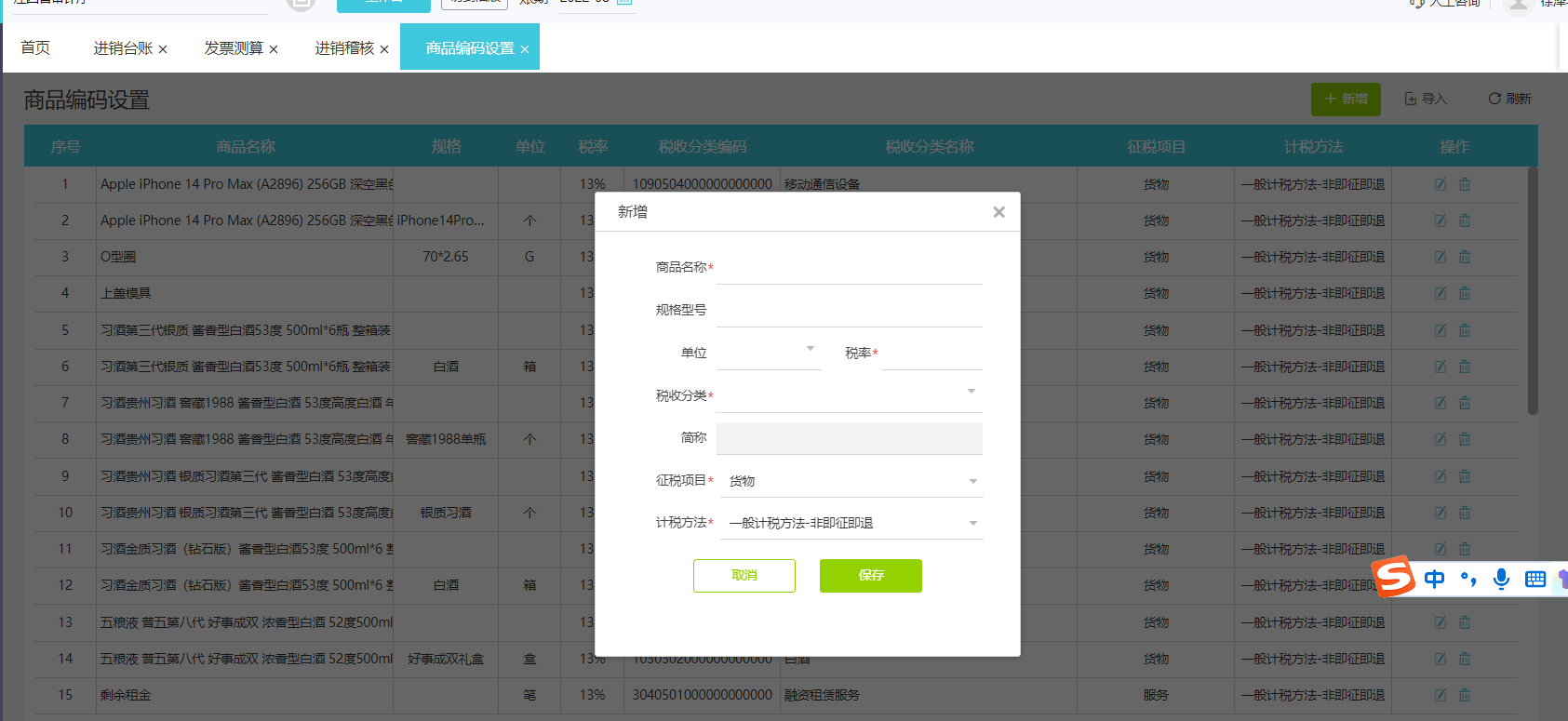Open Sogou soft keyboard icon

coord(1535,580)
